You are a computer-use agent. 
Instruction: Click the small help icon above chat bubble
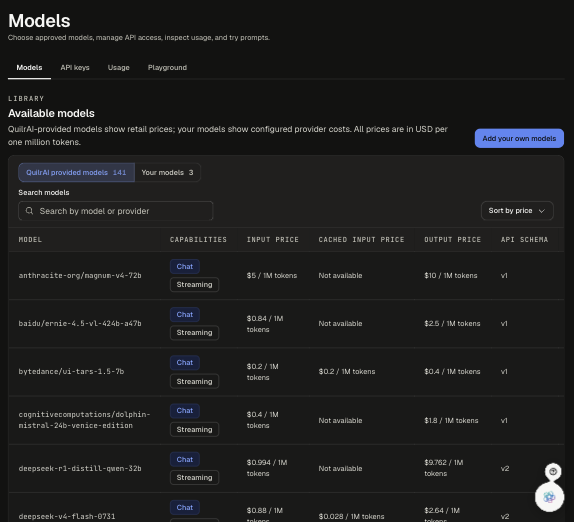tap(553, 471)
